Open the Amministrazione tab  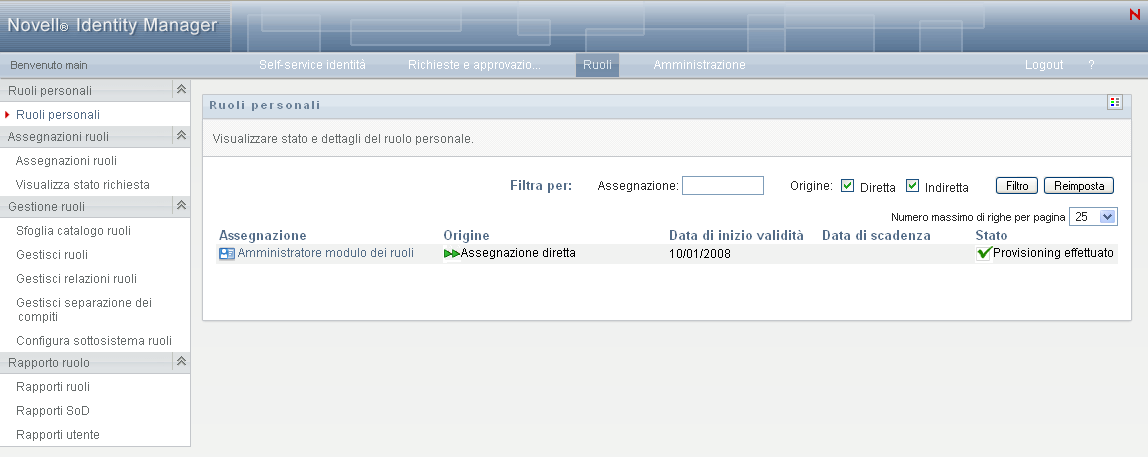coord(699,65)
